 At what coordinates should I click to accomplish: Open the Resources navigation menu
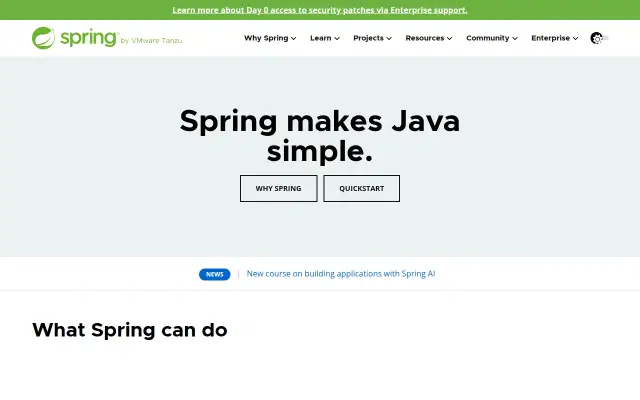click(429, 38)
